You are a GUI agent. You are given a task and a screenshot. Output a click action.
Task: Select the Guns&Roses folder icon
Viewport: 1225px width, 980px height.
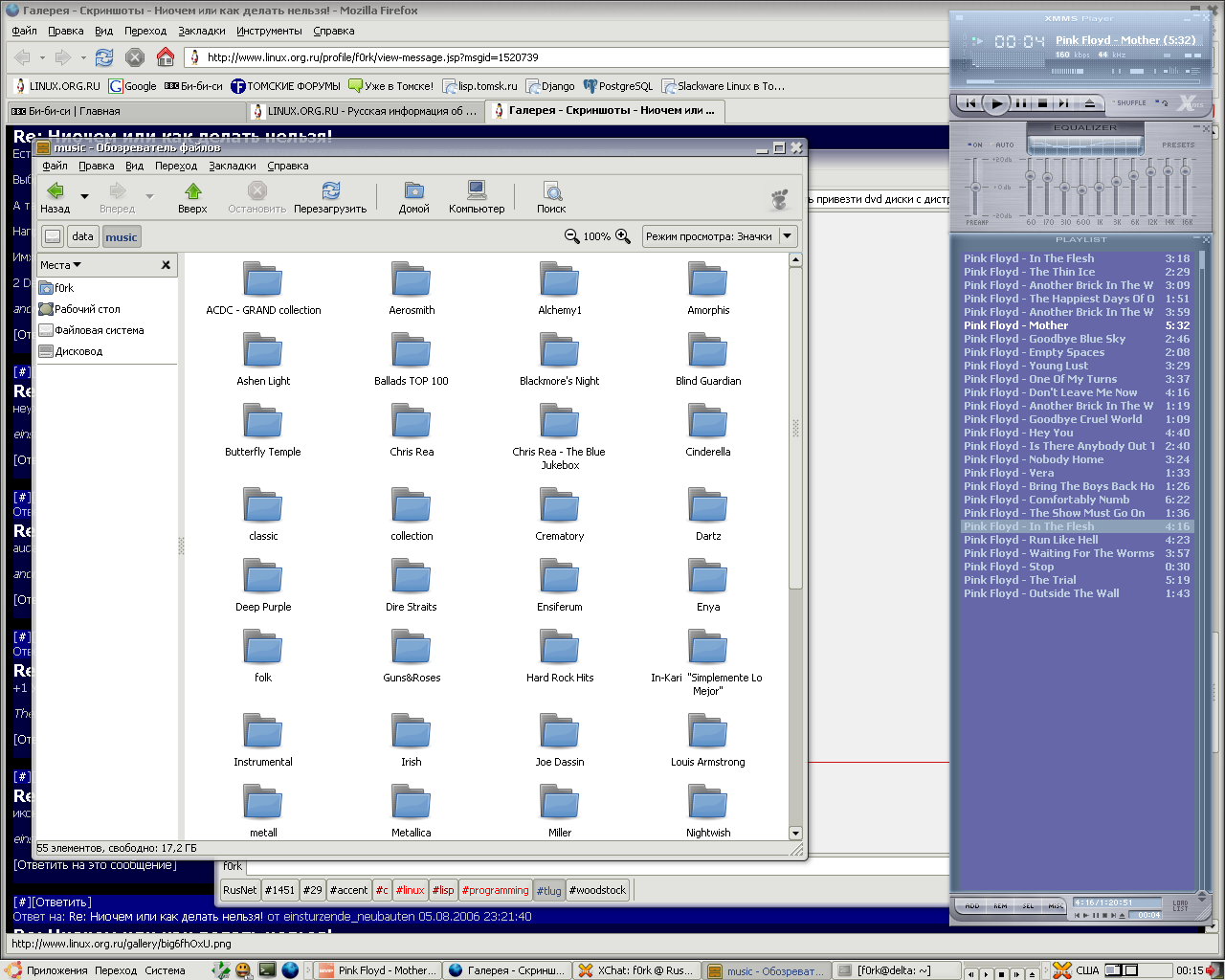tap(412, 647)
